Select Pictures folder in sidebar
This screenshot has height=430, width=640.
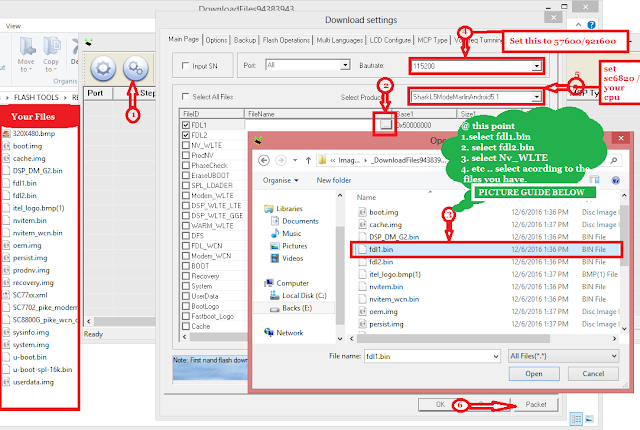pyautogui.click(x=289, y=246)
